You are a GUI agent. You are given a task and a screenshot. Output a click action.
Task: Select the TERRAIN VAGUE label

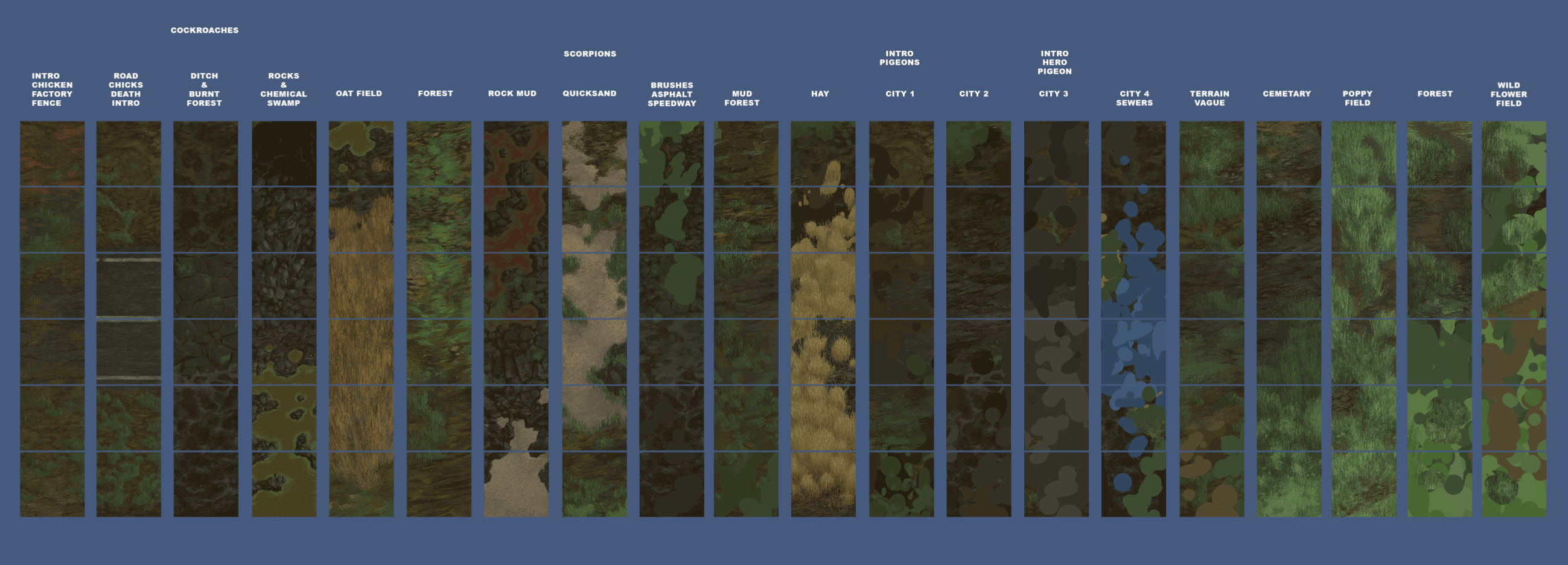tap(1210, 98)
